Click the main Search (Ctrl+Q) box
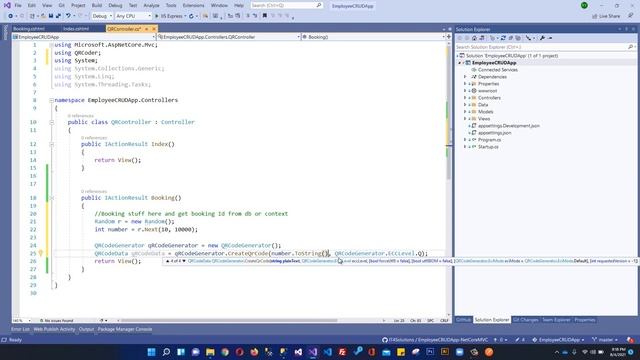Image resolution: width=640 pixels, height=360 pixels. pos(287,5)
